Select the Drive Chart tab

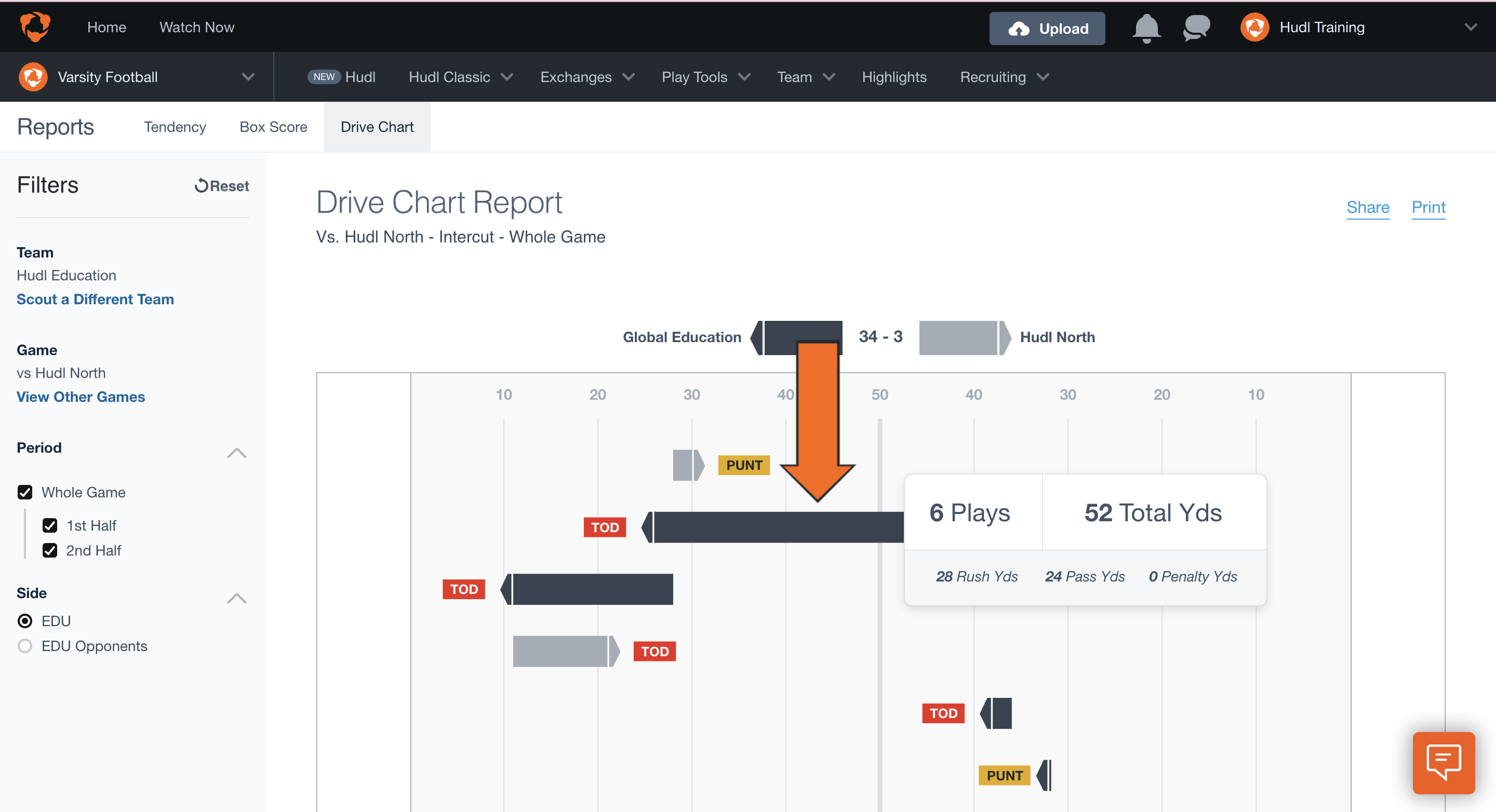(x=377, y=127)
